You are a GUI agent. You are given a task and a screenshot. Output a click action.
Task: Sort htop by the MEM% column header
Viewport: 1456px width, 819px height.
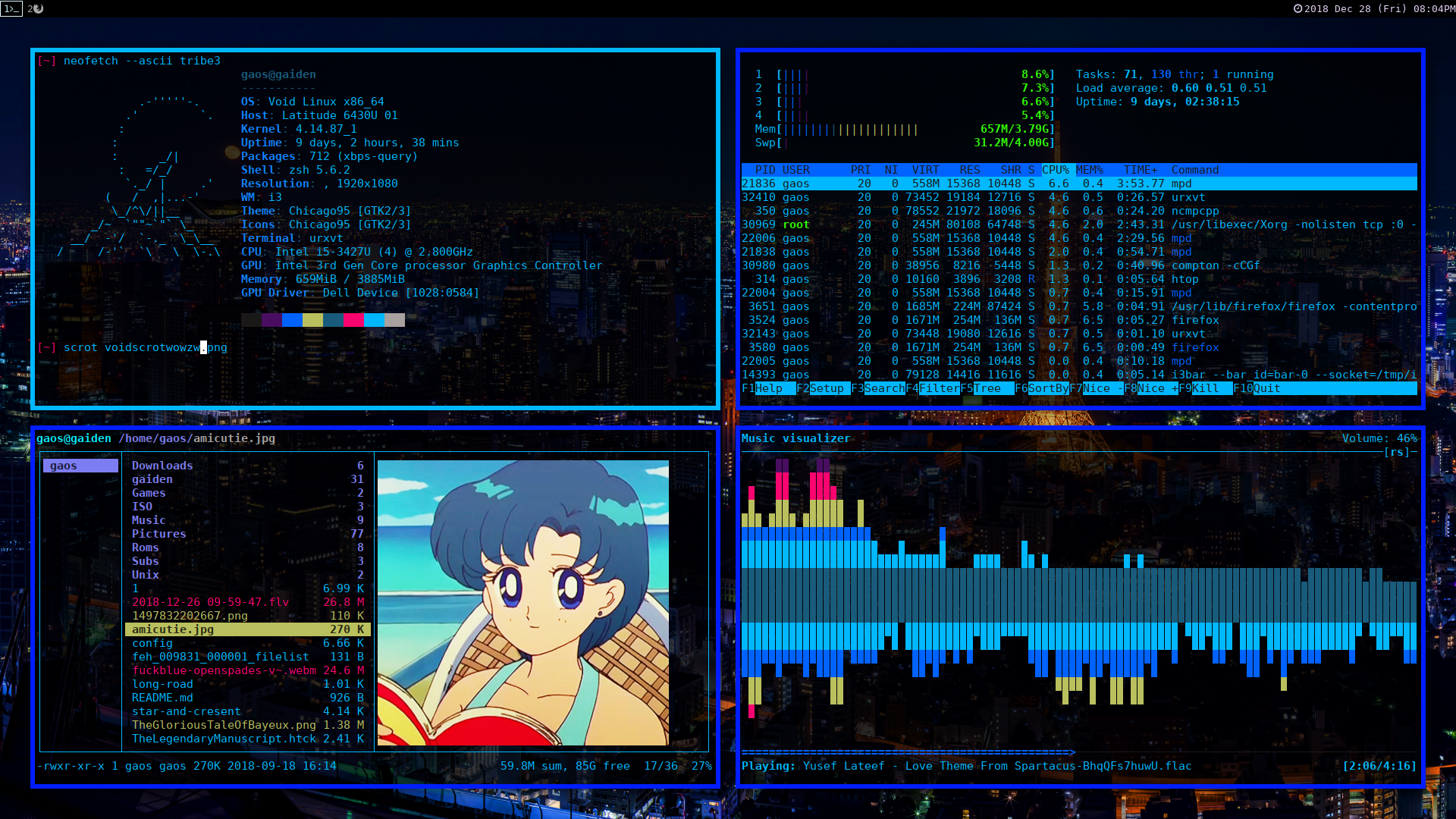click(1090, 170)
